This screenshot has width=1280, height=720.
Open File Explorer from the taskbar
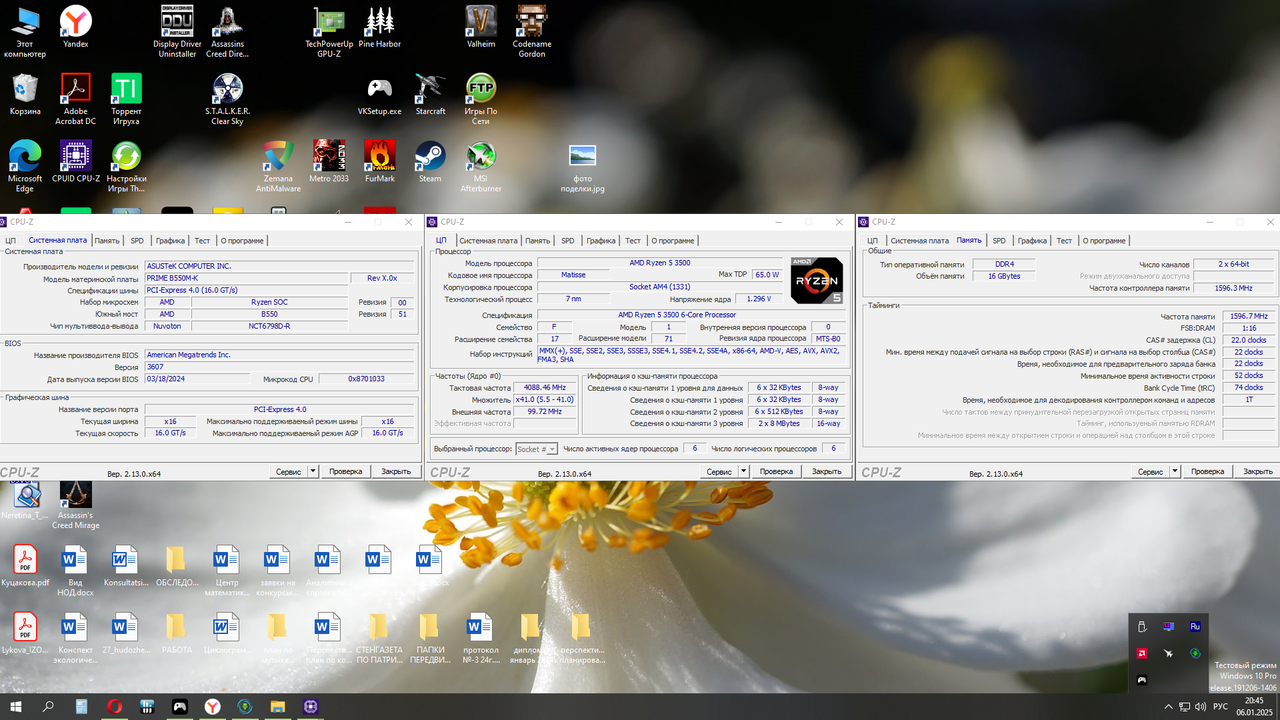[x=278, y=706]
